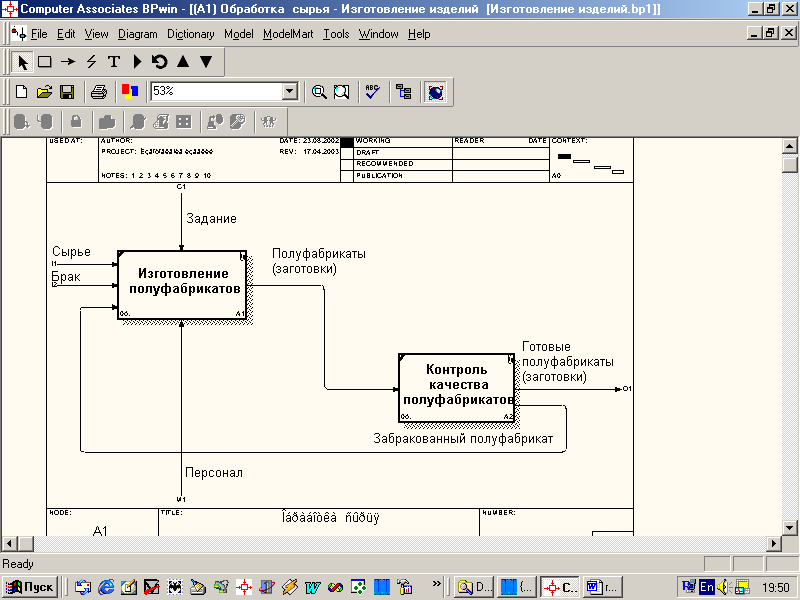Create a new model
Viewport: 800px width, 600px height.
[21, 92]
